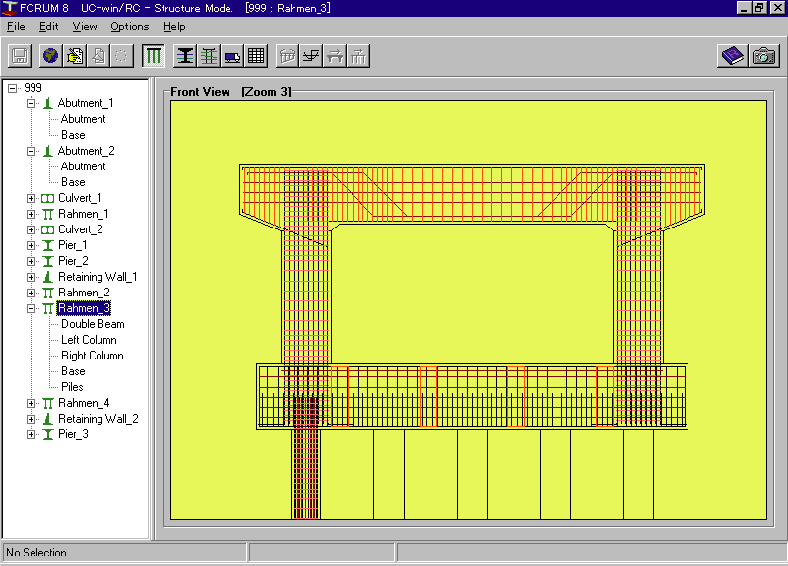This screenshot has height=566, width=788.
Task: Toggle the pressed green structure view button
Action: [153, 56]
